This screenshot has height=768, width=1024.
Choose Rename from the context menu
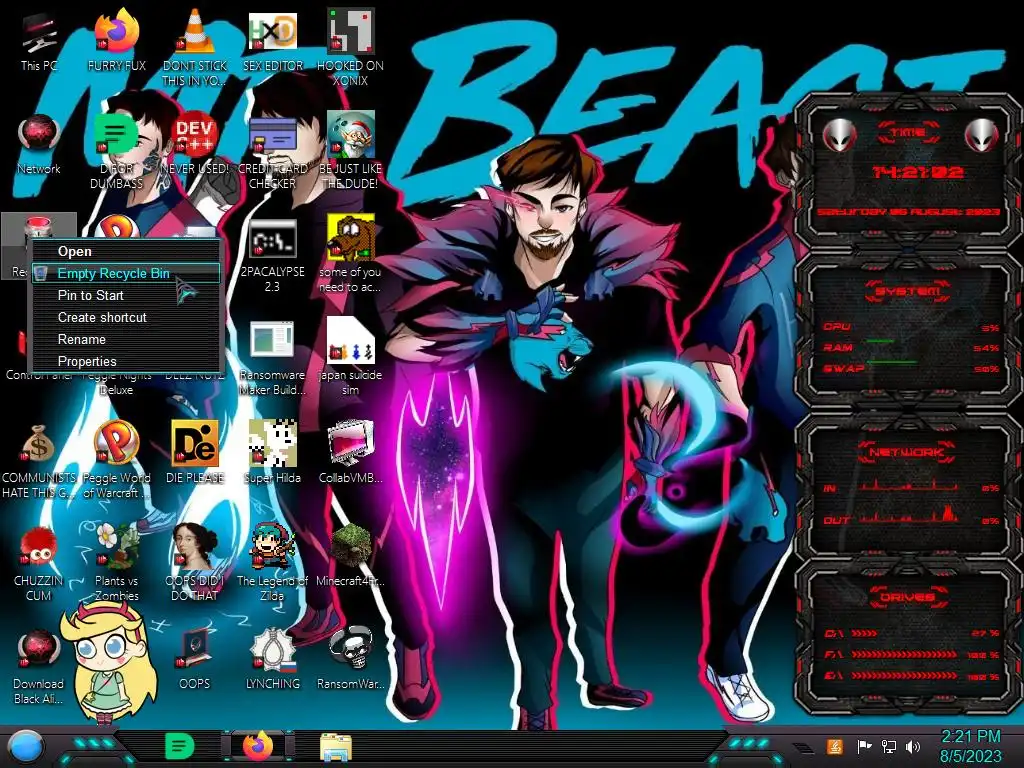point(126,340)
